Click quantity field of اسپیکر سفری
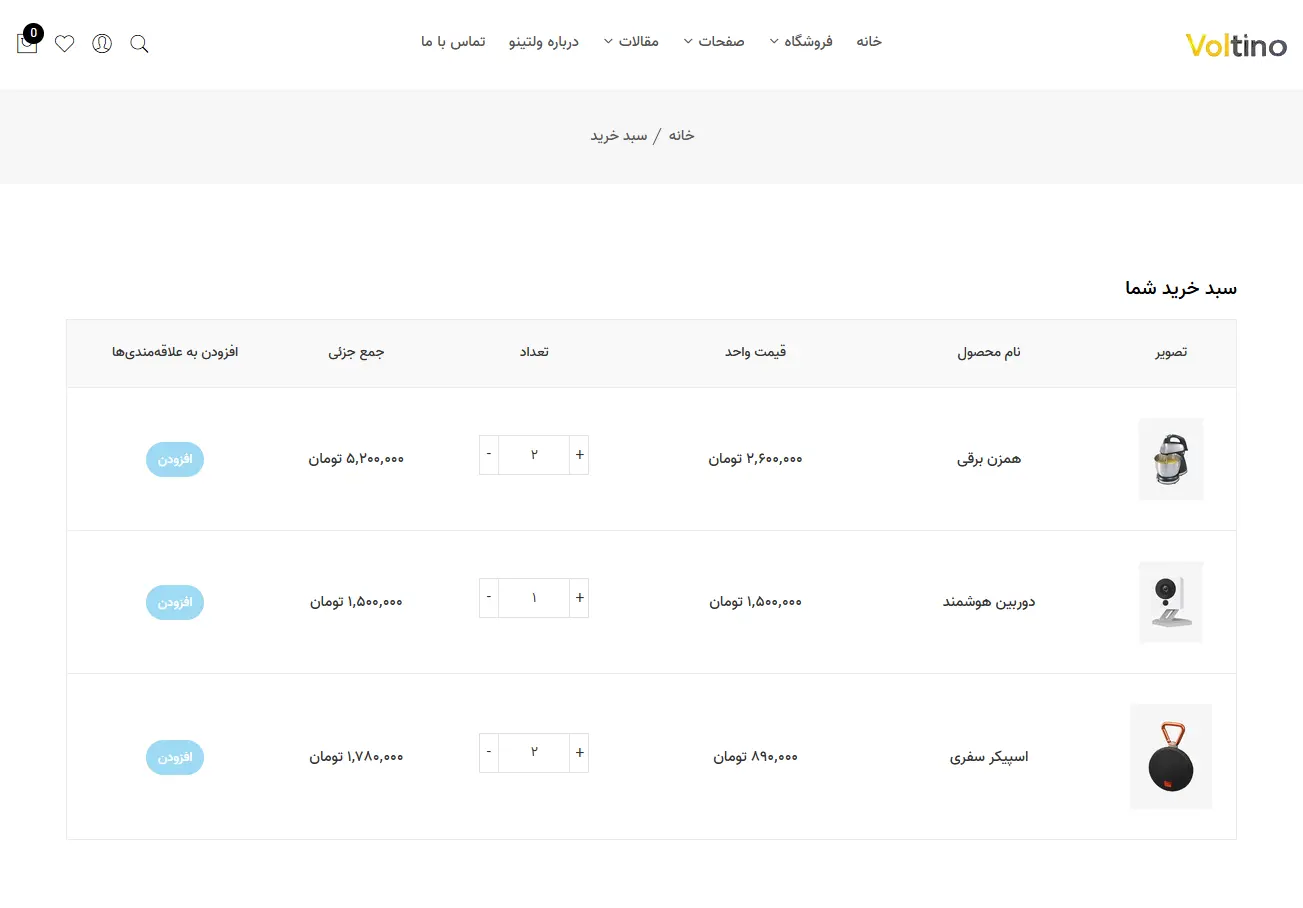1303x908 pixels. click(534, 753)
